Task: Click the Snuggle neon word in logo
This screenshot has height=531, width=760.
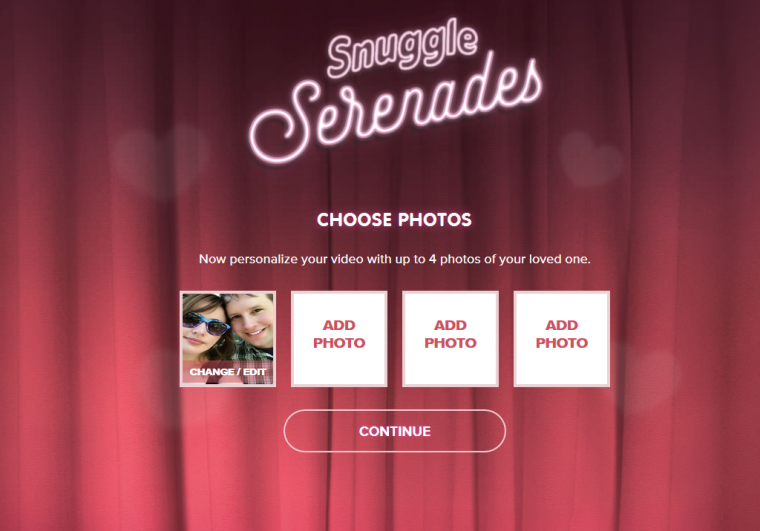Action: pyautogui.click(x=402, y=48)
